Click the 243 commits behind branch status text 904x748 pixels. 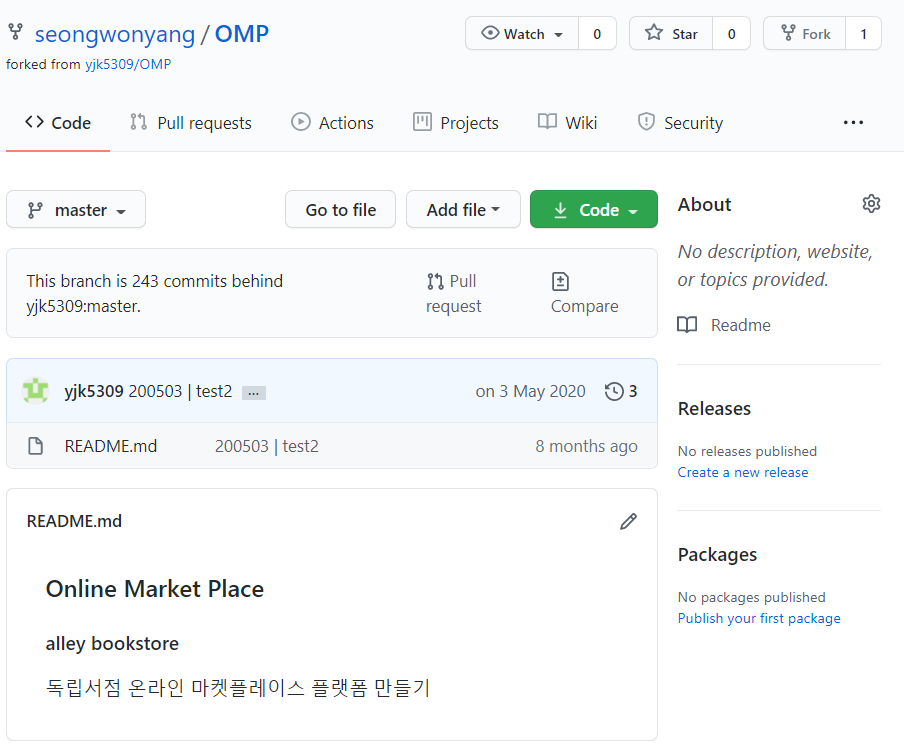pos(155,294)
